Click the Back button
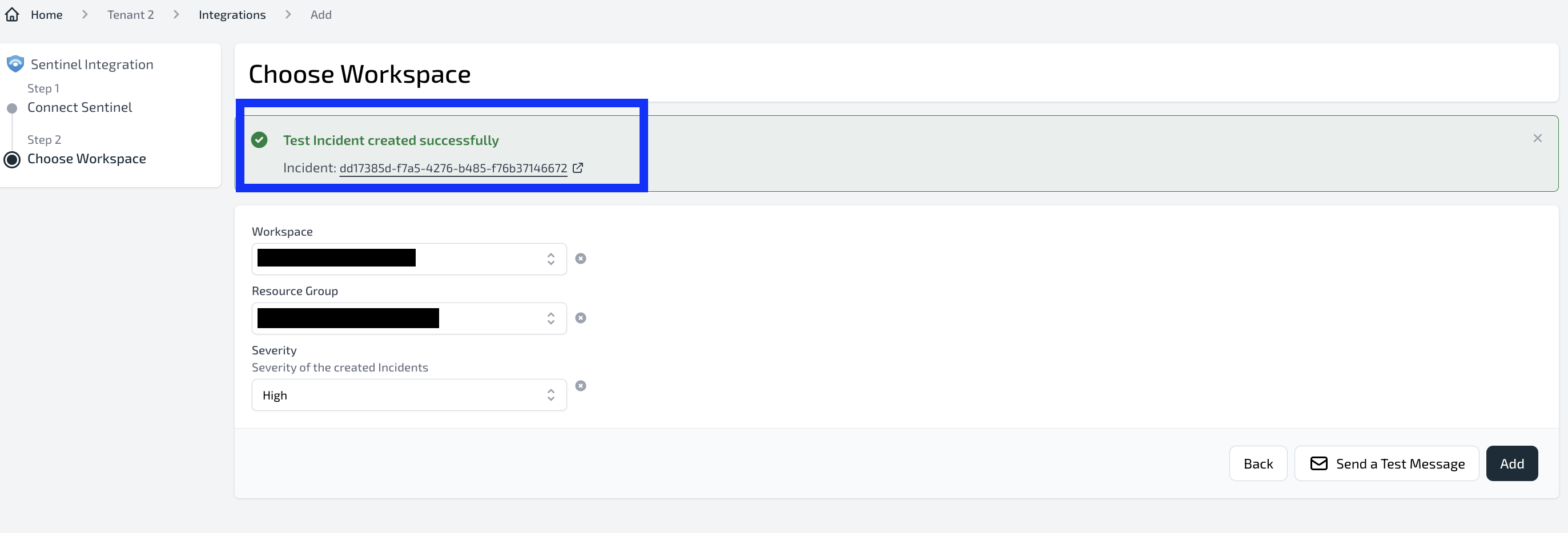 pos(1257,463)
